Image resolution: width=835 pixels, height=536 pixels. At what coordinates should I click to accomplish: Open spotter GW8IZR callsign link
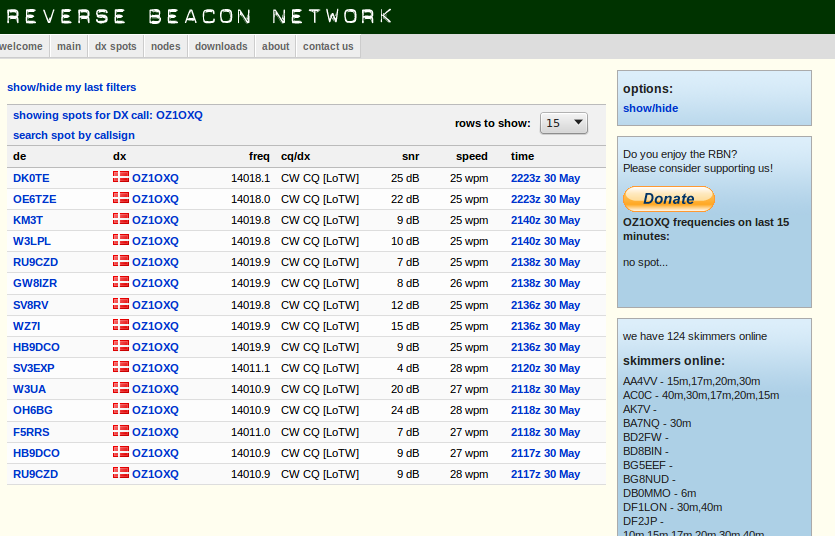coord(35,283)
